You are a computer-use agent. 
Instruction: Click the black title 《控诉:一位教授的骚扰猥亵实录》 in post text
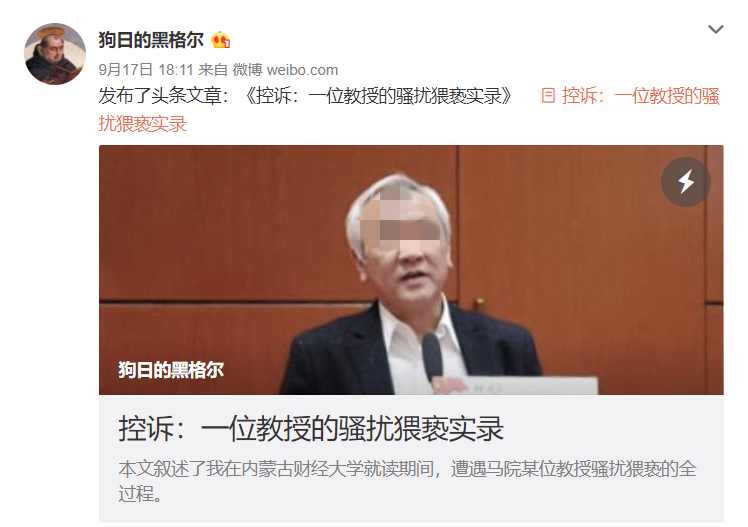pyautogui.click(x=379, y=96)
